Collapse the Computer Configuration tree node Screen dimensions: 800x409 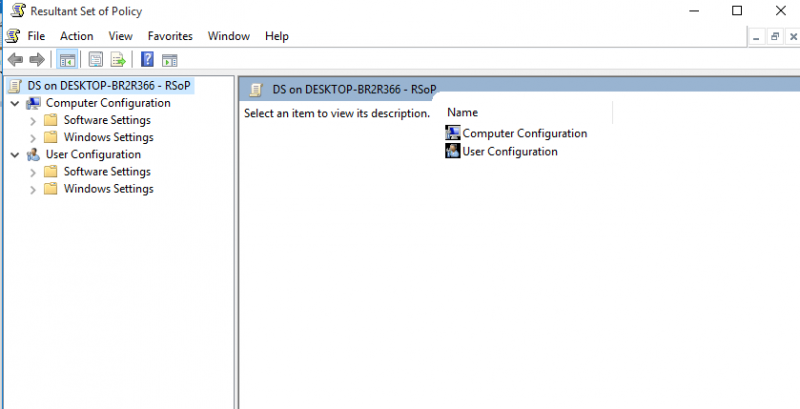16,104
